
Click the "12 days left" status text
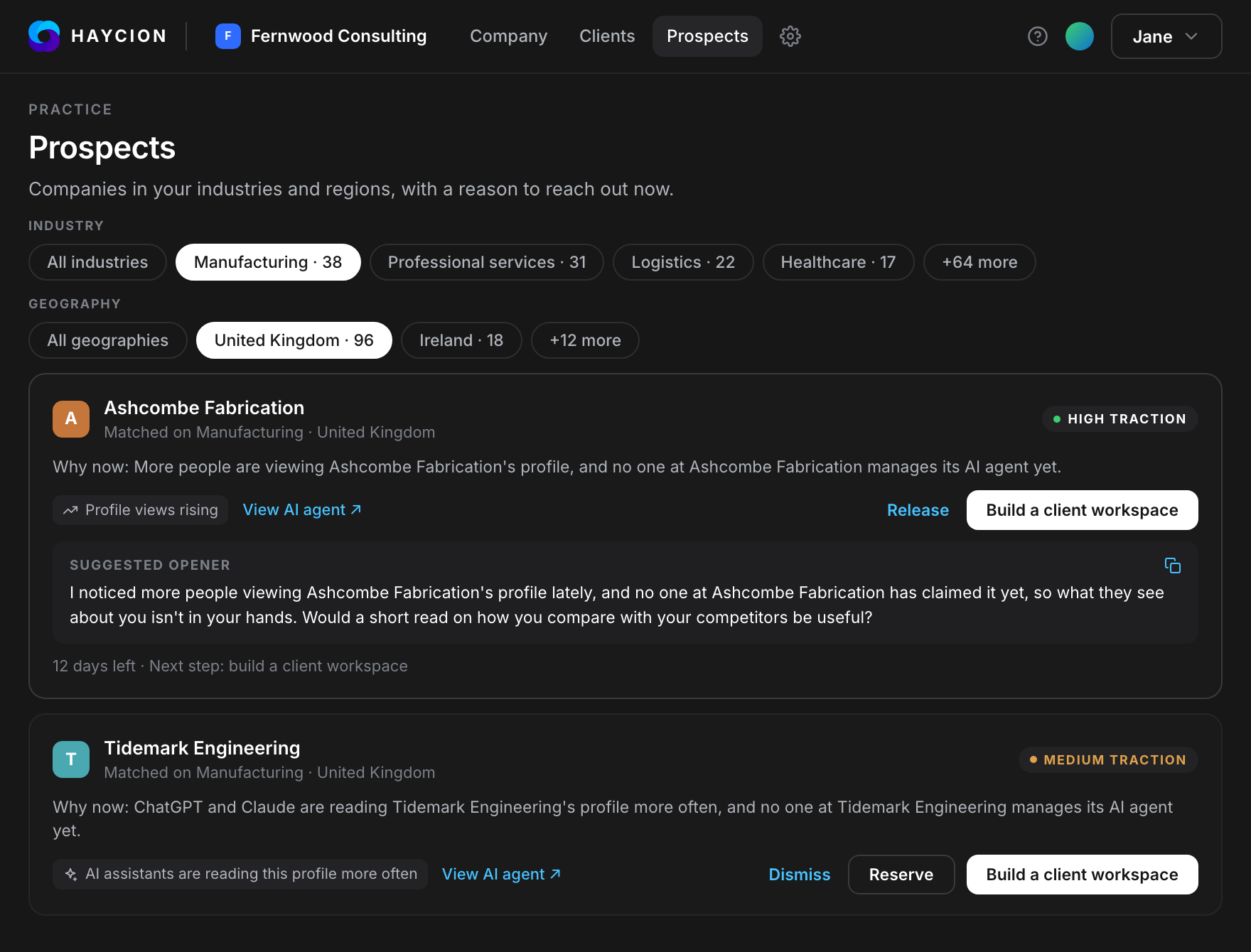click(x=94, y=666)
